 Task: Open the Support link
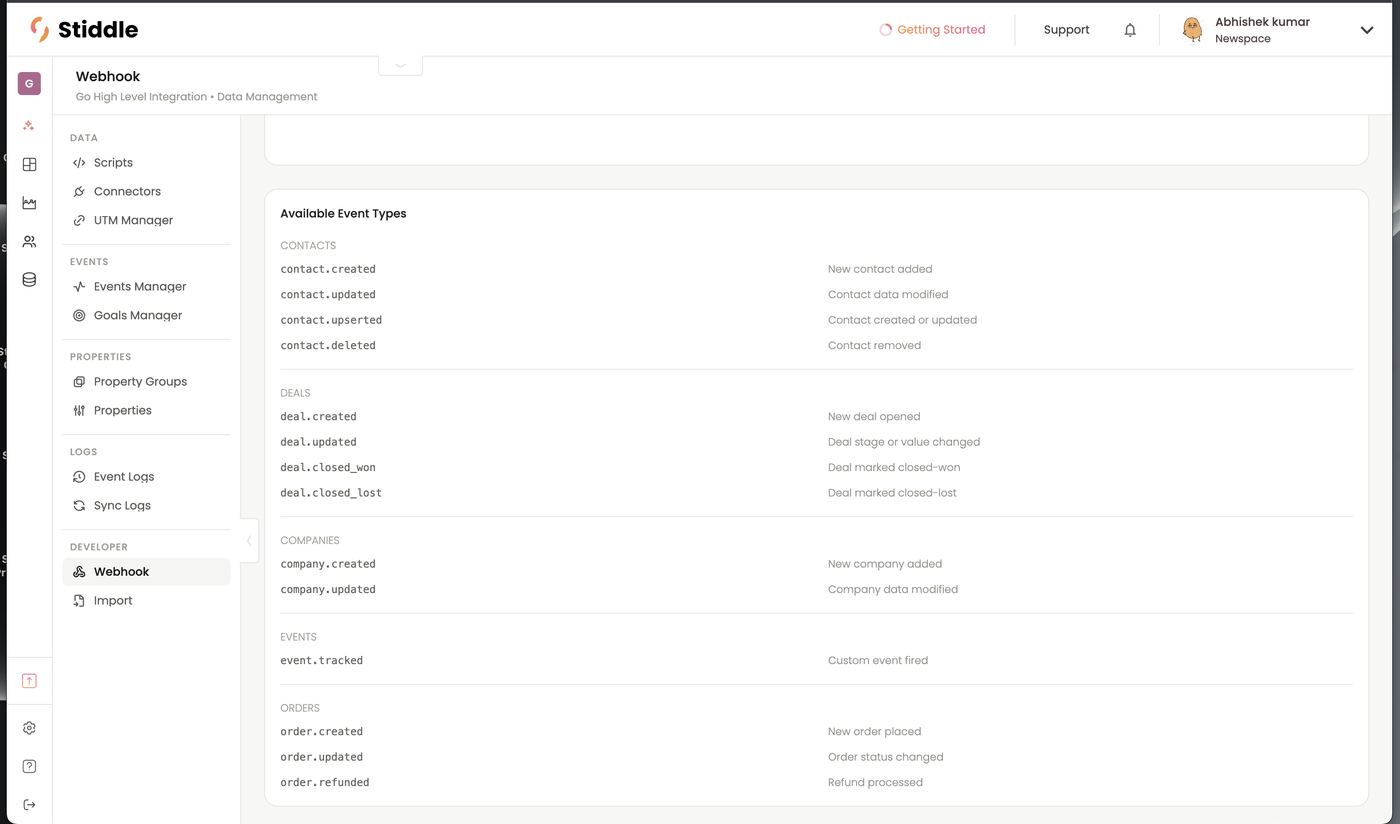coord(1066,30)
